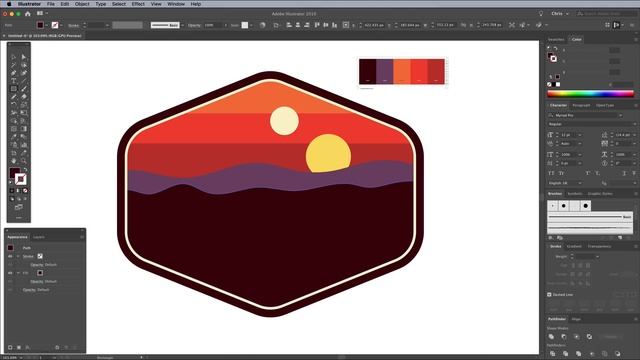640x360 pixels.
Task: Switch to the Symbols panel tab
Action: click(x=575, y=193)
